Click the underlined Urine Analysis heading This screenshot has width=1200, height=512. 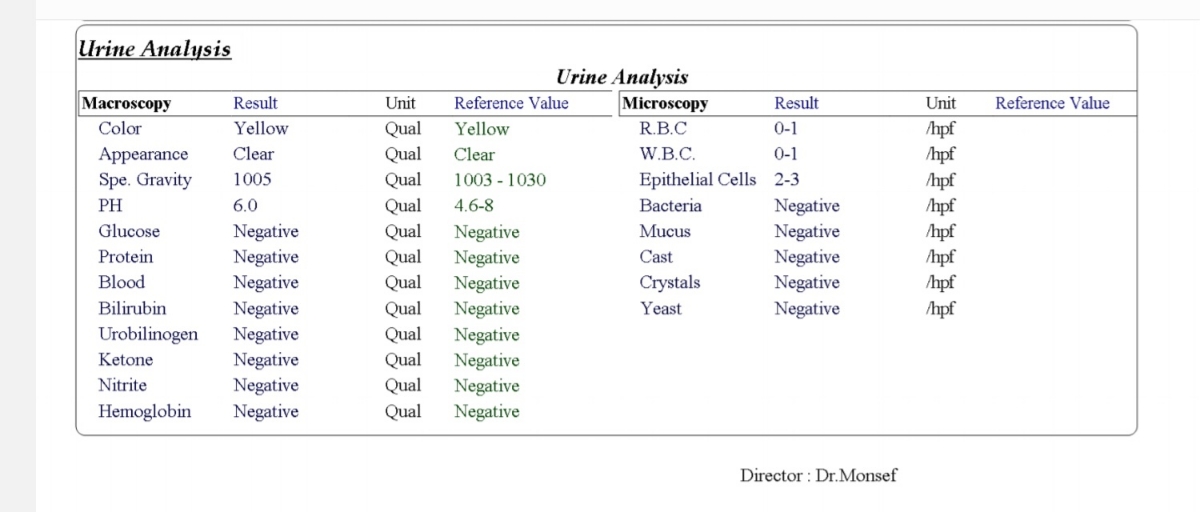tap(154, 49)
